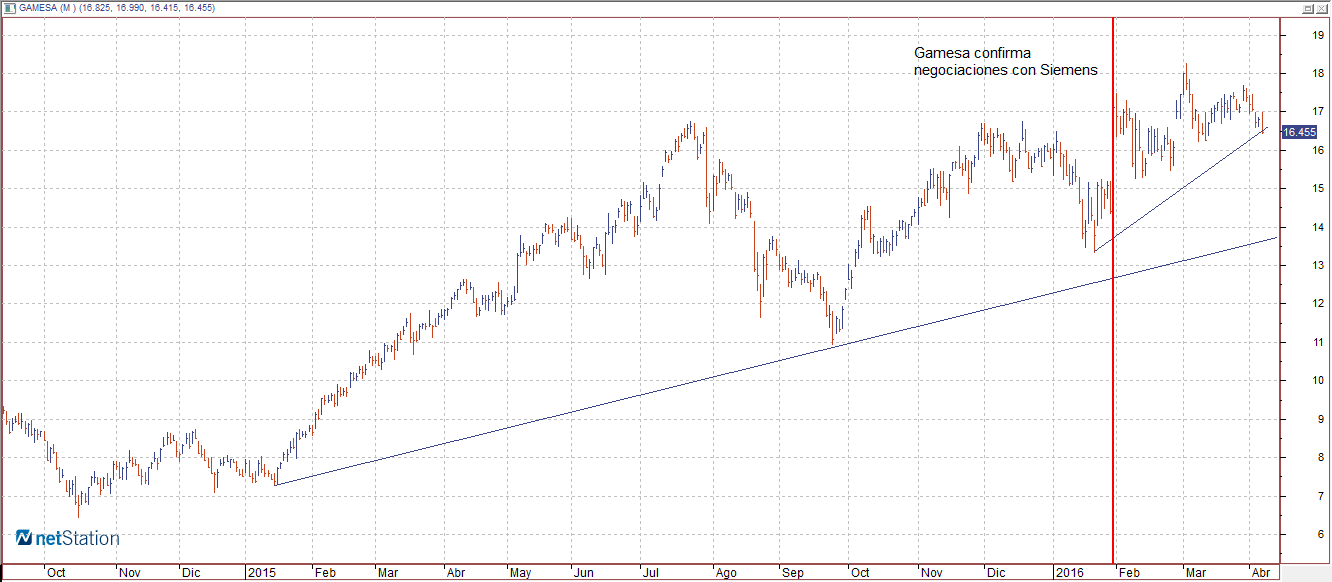Click the blue 16.455 current price tag
The image size is (1332, 582).
tap(1298, 132)
